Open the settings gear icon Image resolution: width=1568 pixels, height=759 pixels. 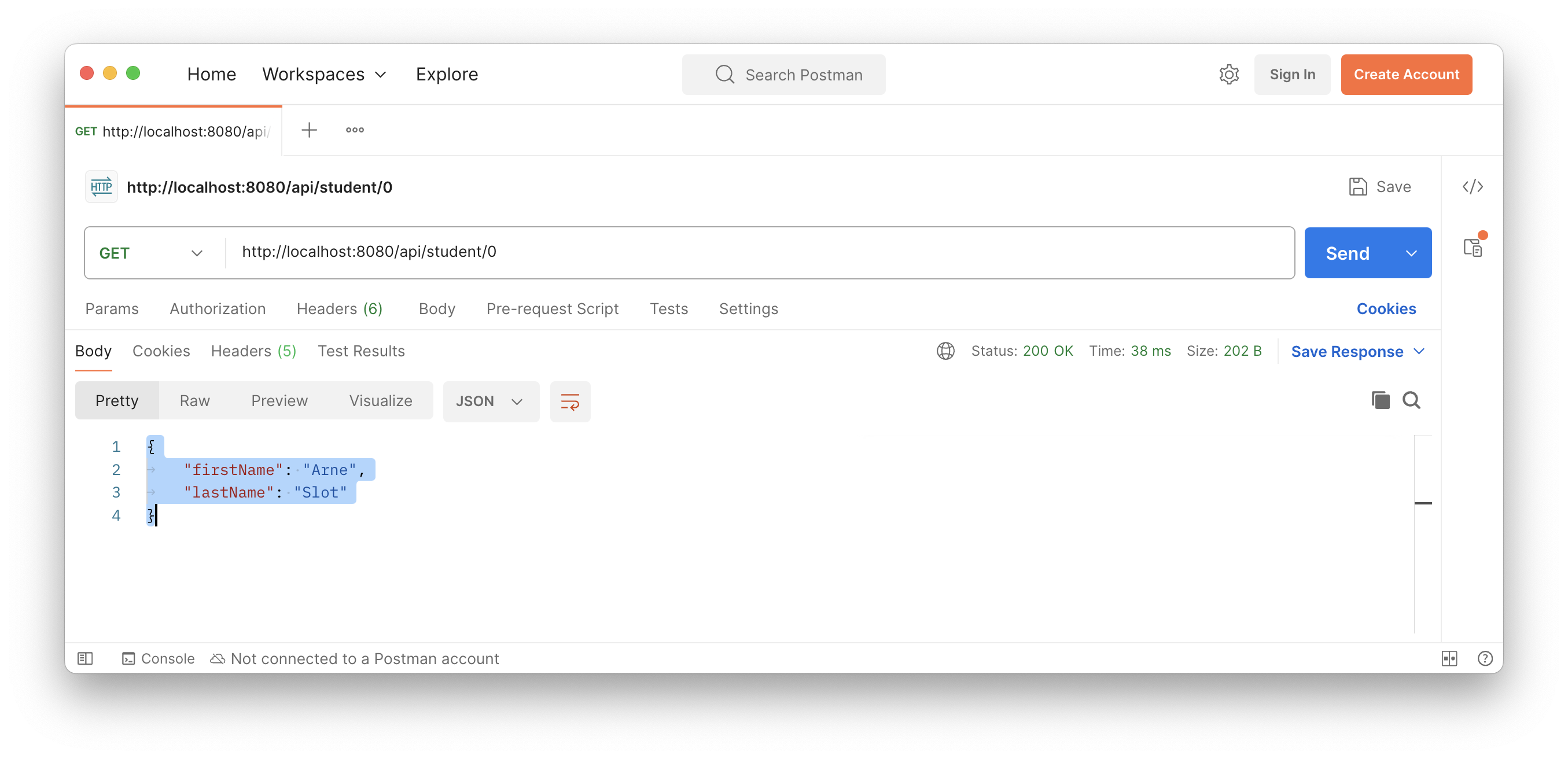[1228, 74]
